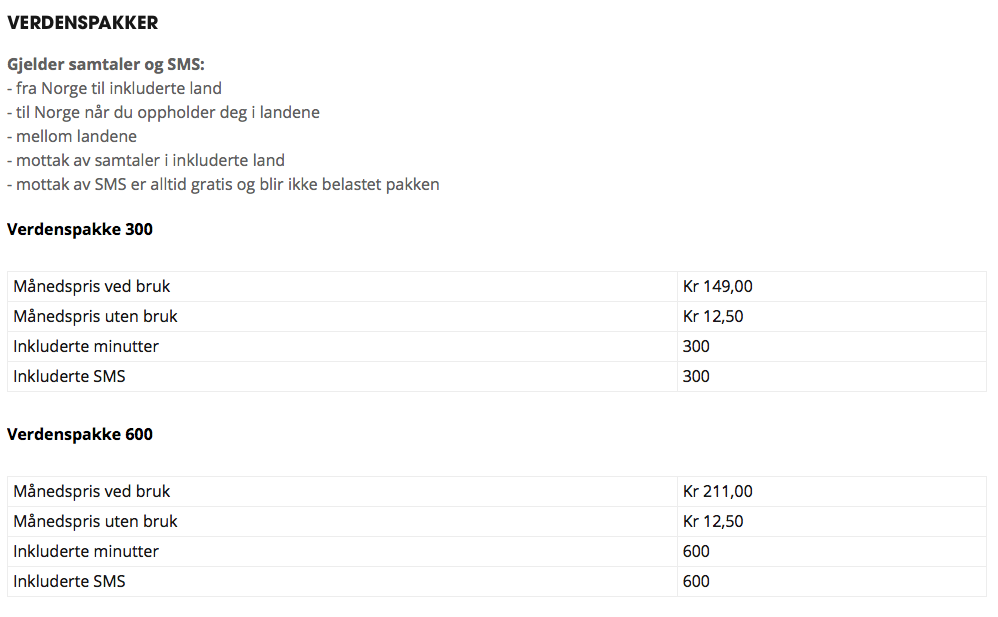The width and height of the screenshot is (998, 617).
Task: Click 'Inkluderte minutter' in Verdenspakke 300 table
Action: point(86,346)
